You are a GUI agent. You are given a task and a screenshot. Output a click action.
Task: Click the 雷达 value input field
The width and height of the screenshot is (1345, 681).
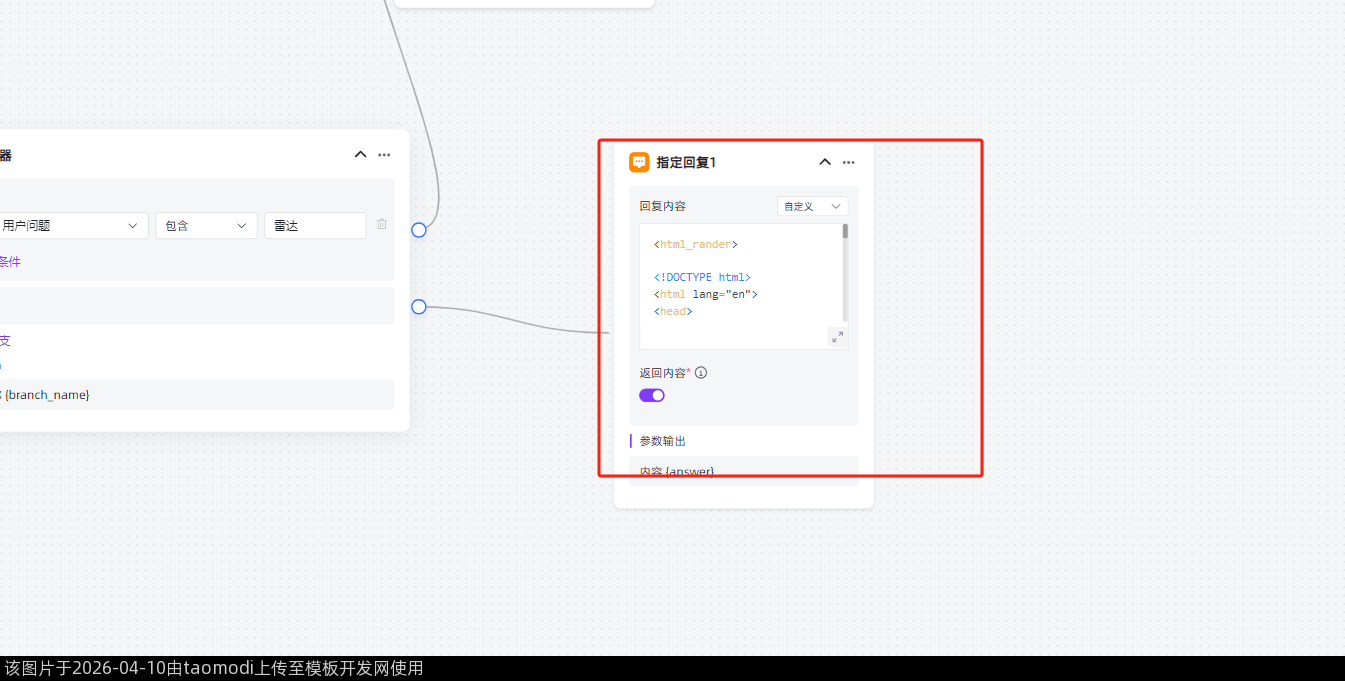[x=315, y=226]
